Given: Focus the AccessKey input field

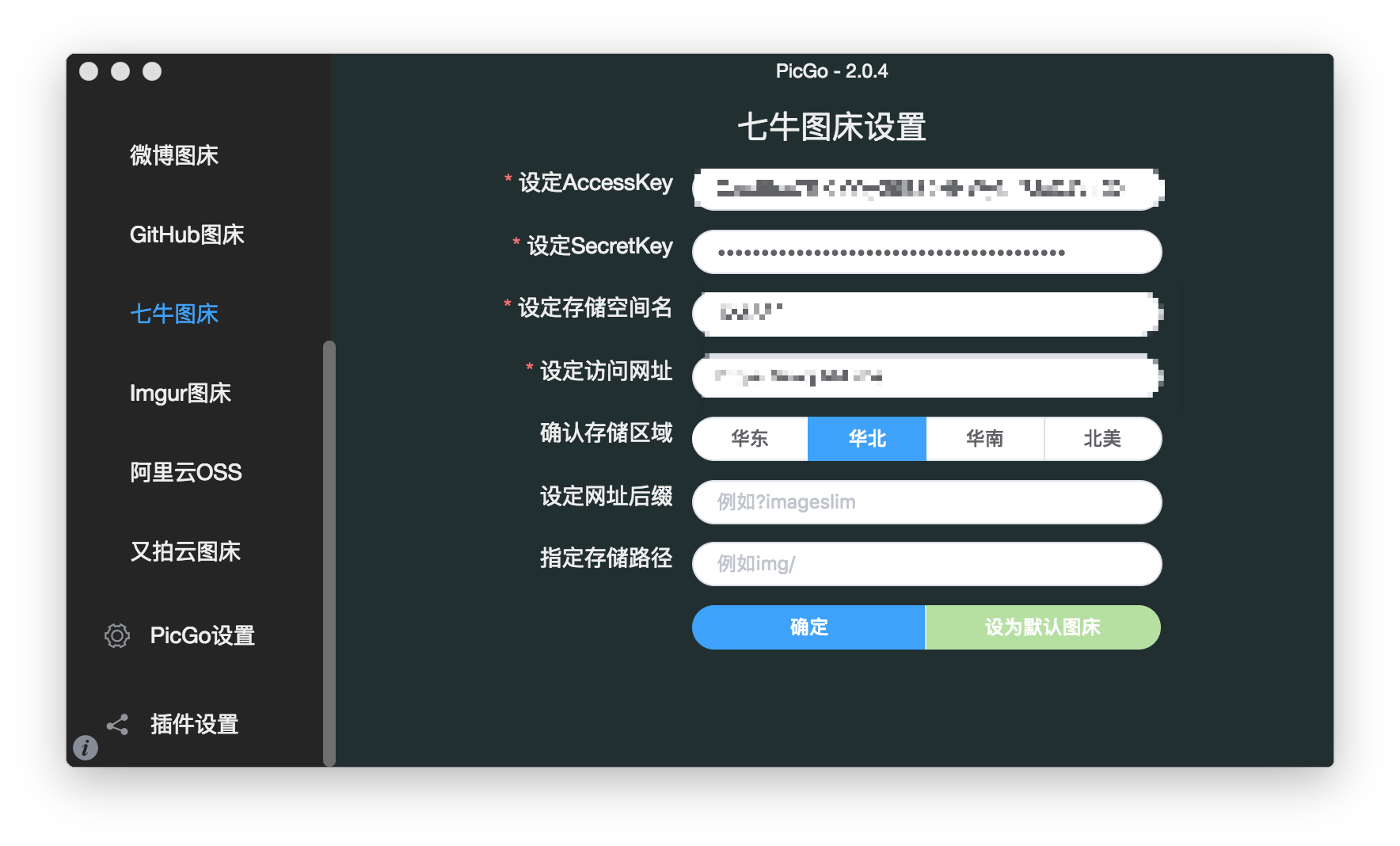Looking at the screenshot, I should coord(927,189).
